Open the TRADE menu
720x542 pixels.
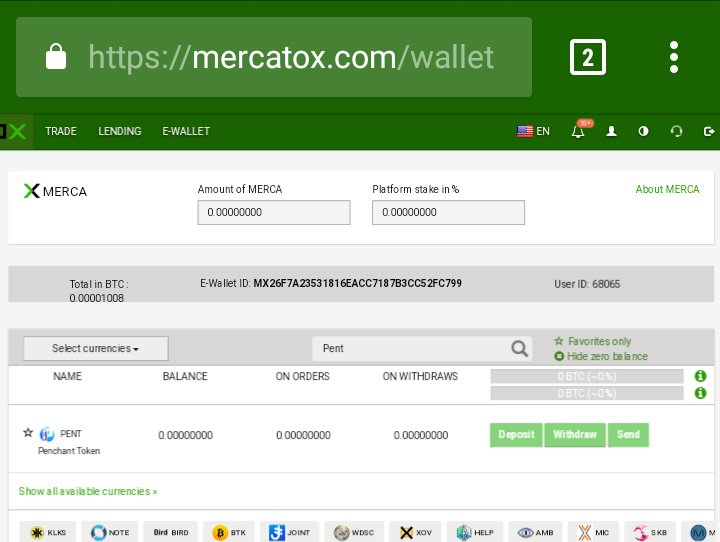pos(61,131)
